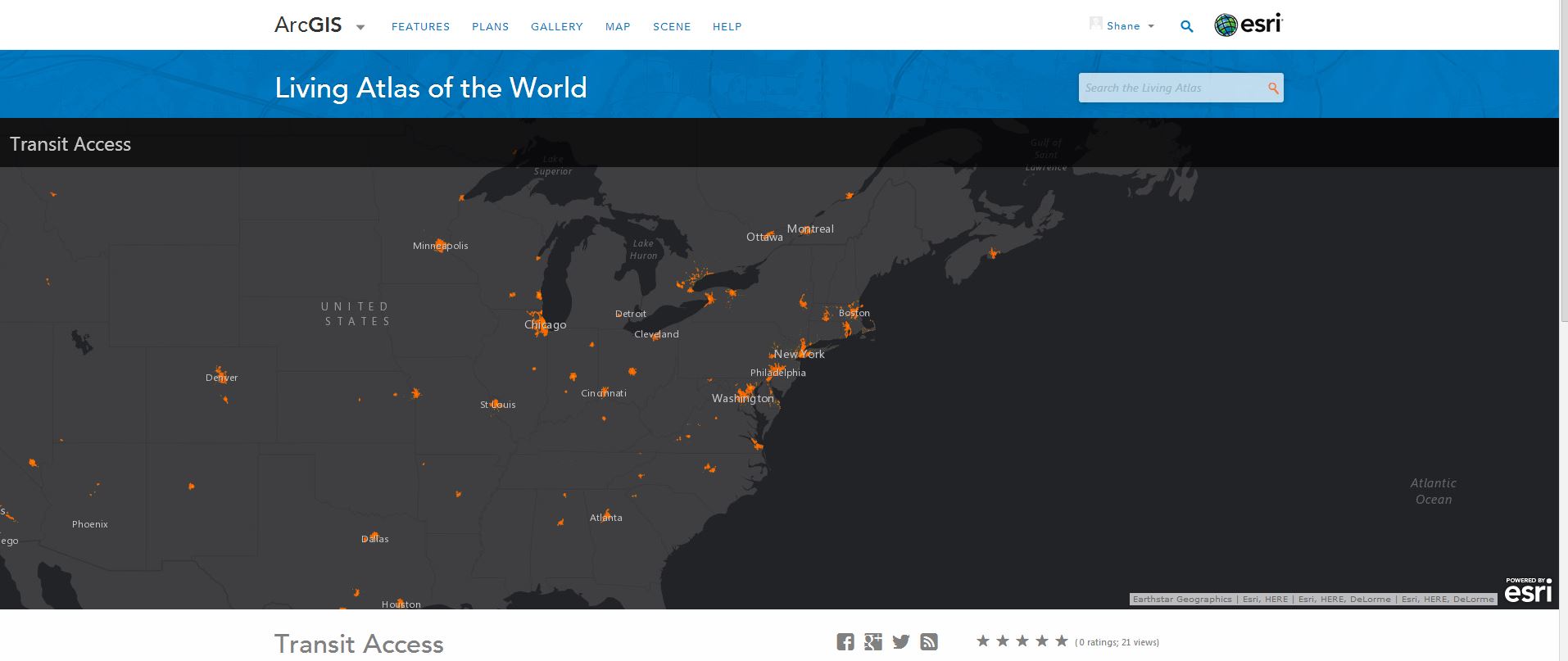1568x661 pixels.
Task: Click the Denver label on the map
Action: pos(222,378)
